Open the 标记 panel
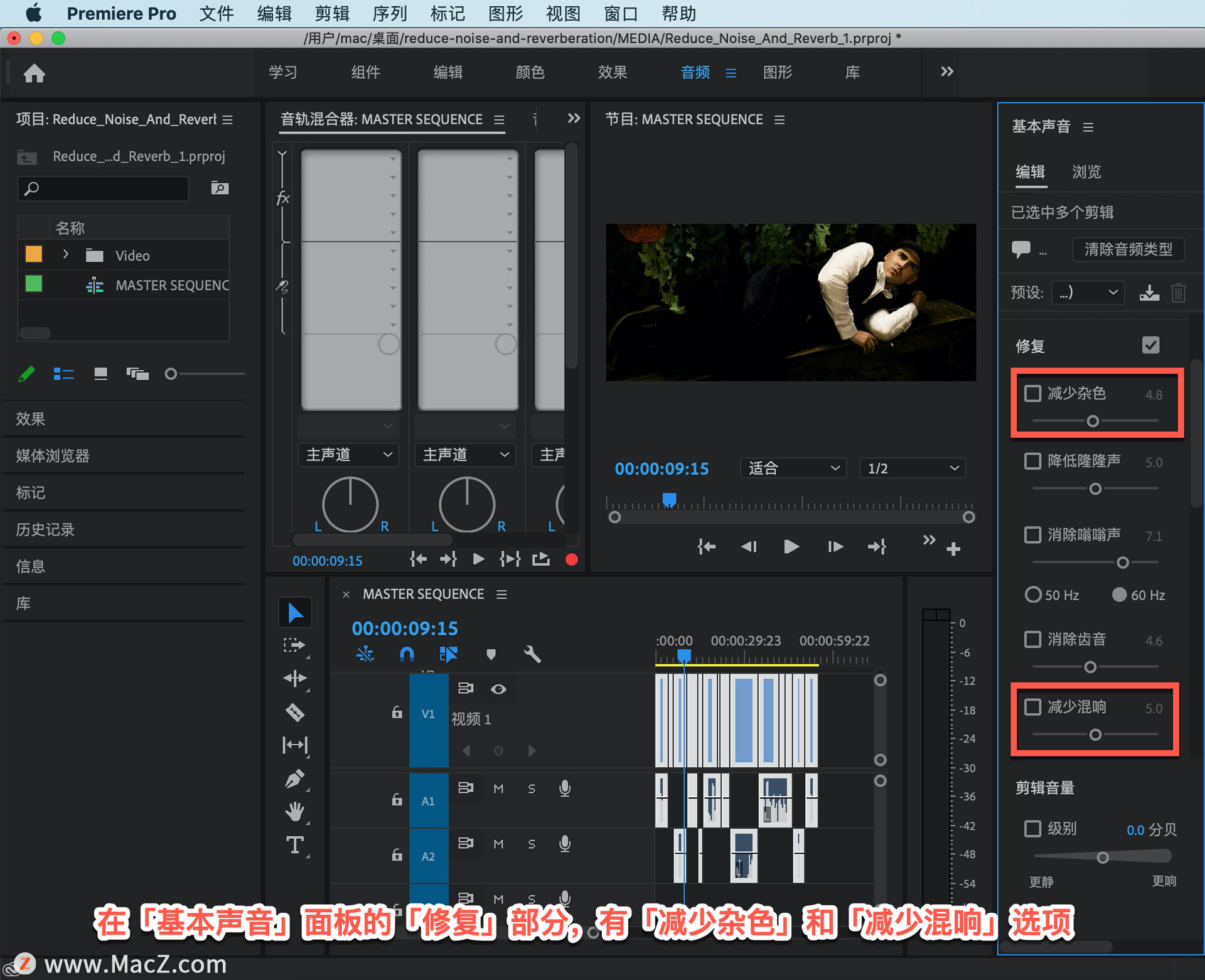The height and width of the screenshot is (980, 1205). tap(30, 493)
